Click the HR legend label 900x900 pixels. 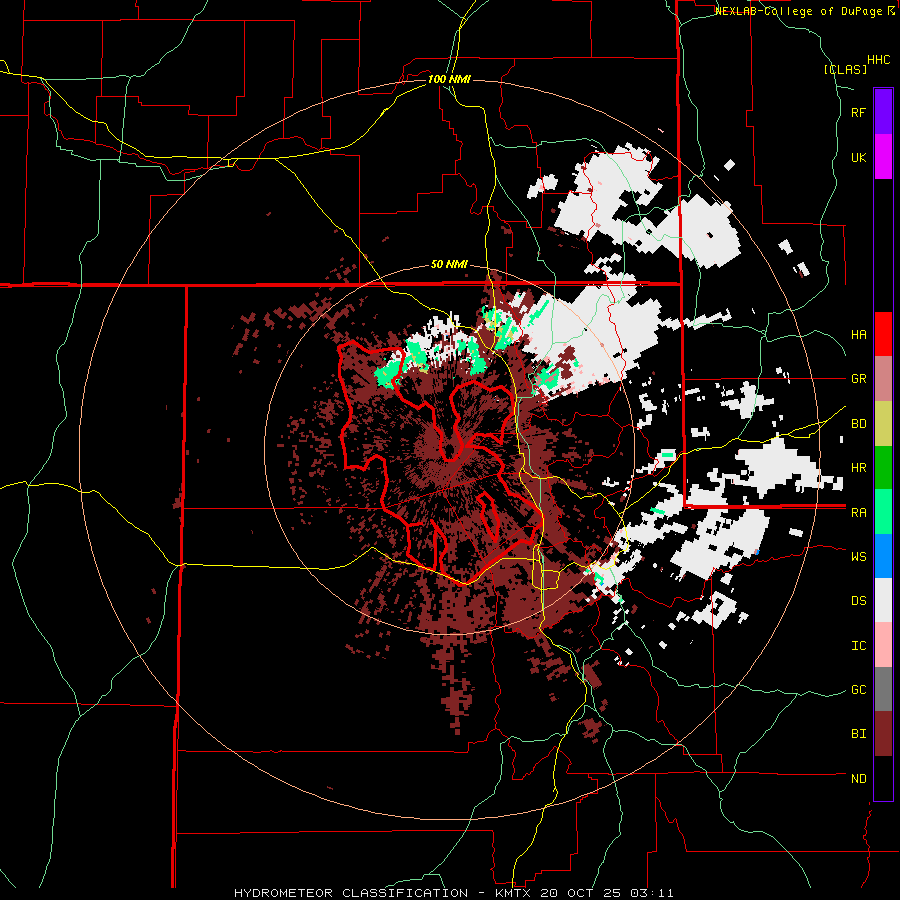click(x=858, y=468)
